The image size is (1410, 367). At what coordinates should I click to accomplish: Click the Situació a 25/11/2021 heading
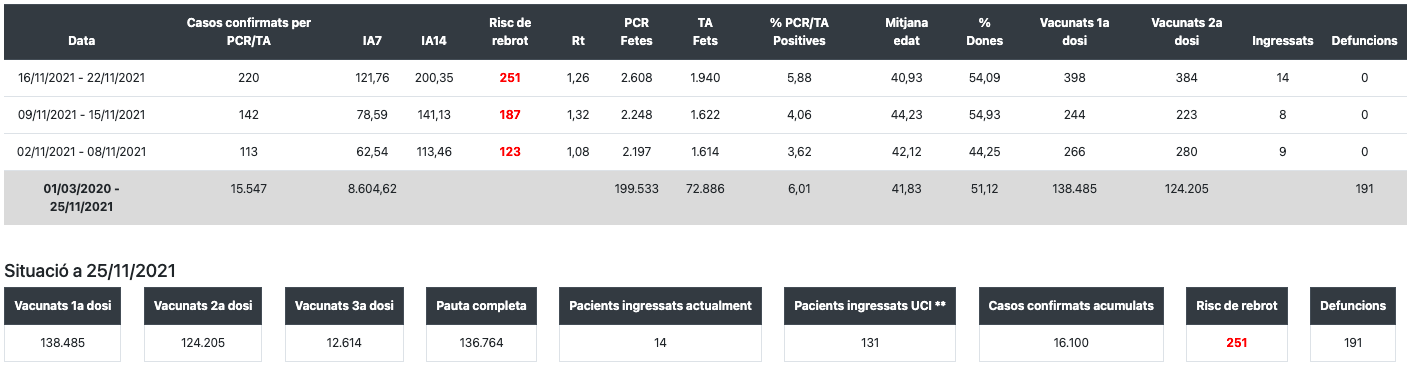pyautogui.click(x=91, y=271)
